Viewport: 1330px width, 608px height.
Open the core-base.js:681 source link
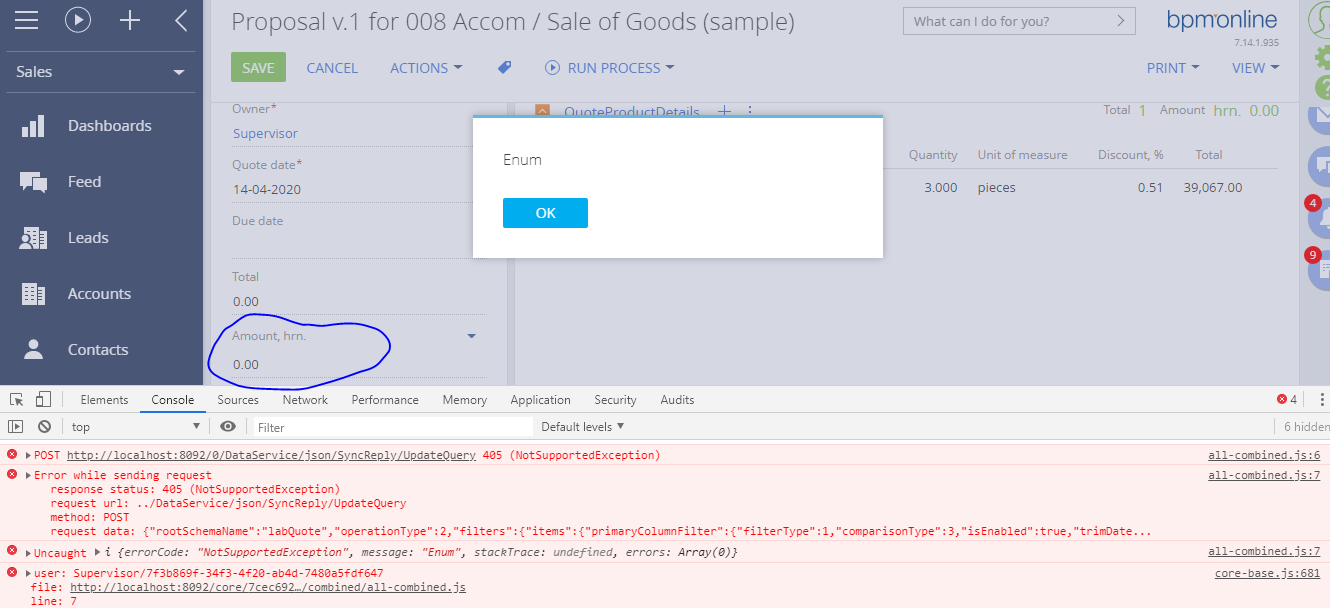[x=1268, y=573]
